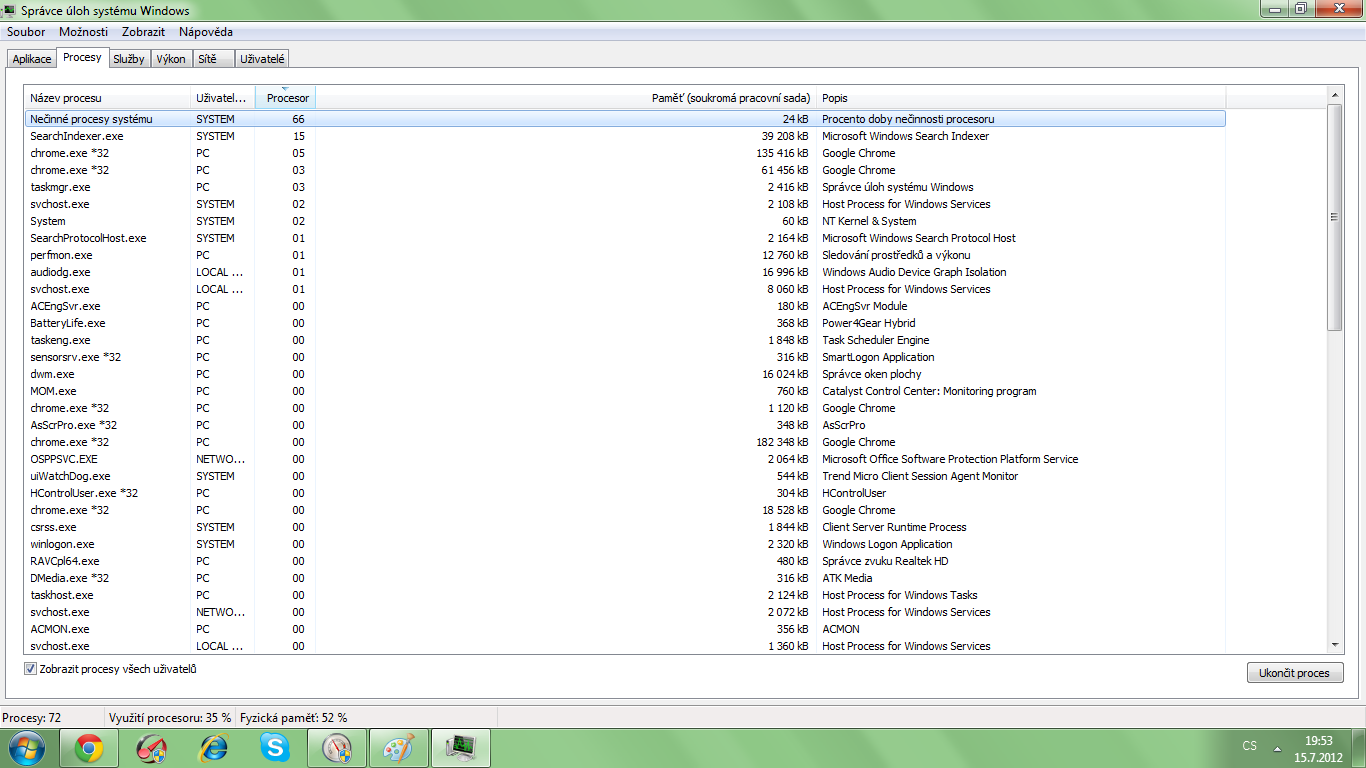Open Google Chrome from the taskbar
Screen dimensions: 1366x768
click(89, 747)
